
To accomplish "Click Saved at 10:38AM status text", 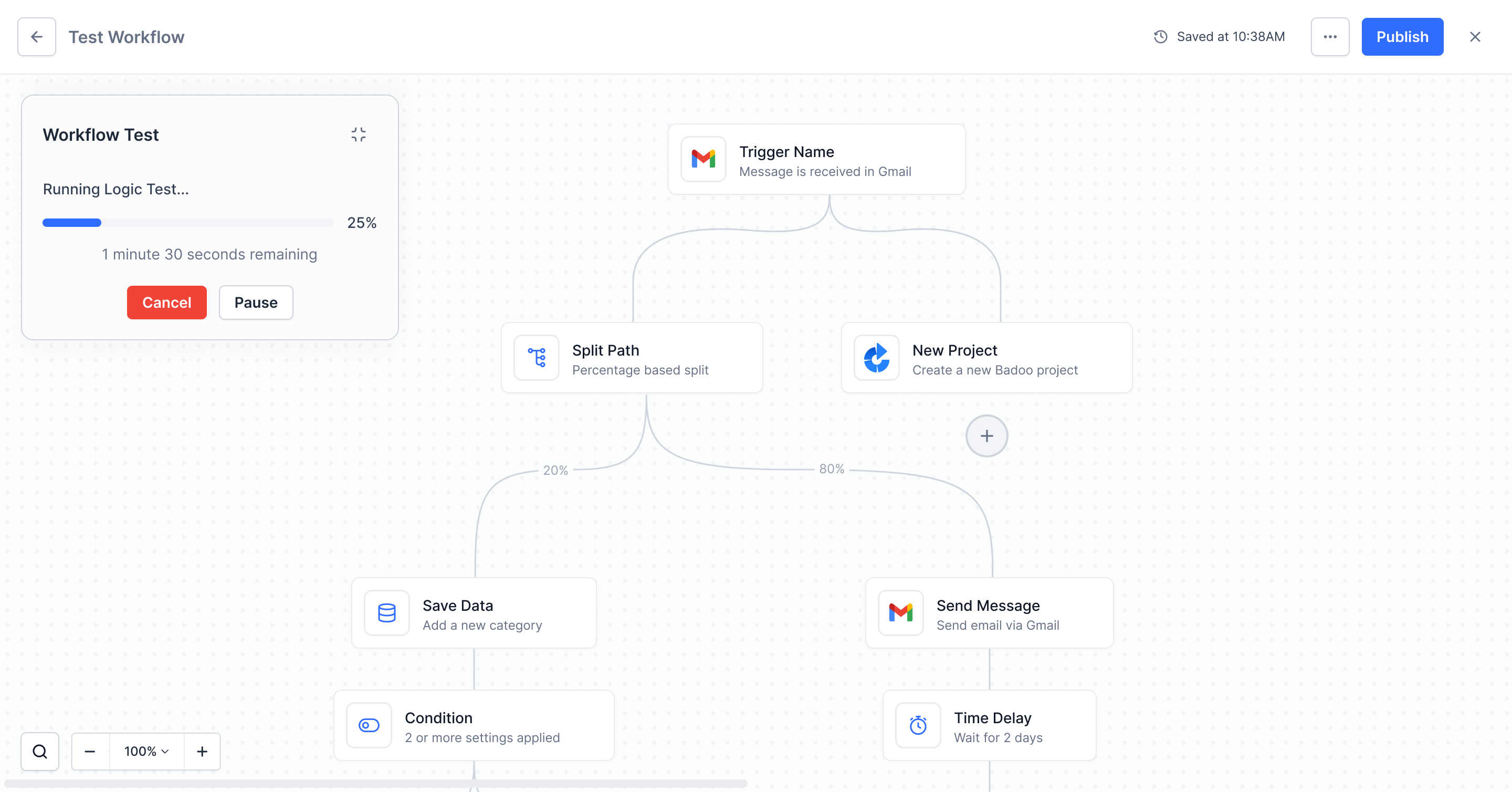I will [x=1230, y=37].
